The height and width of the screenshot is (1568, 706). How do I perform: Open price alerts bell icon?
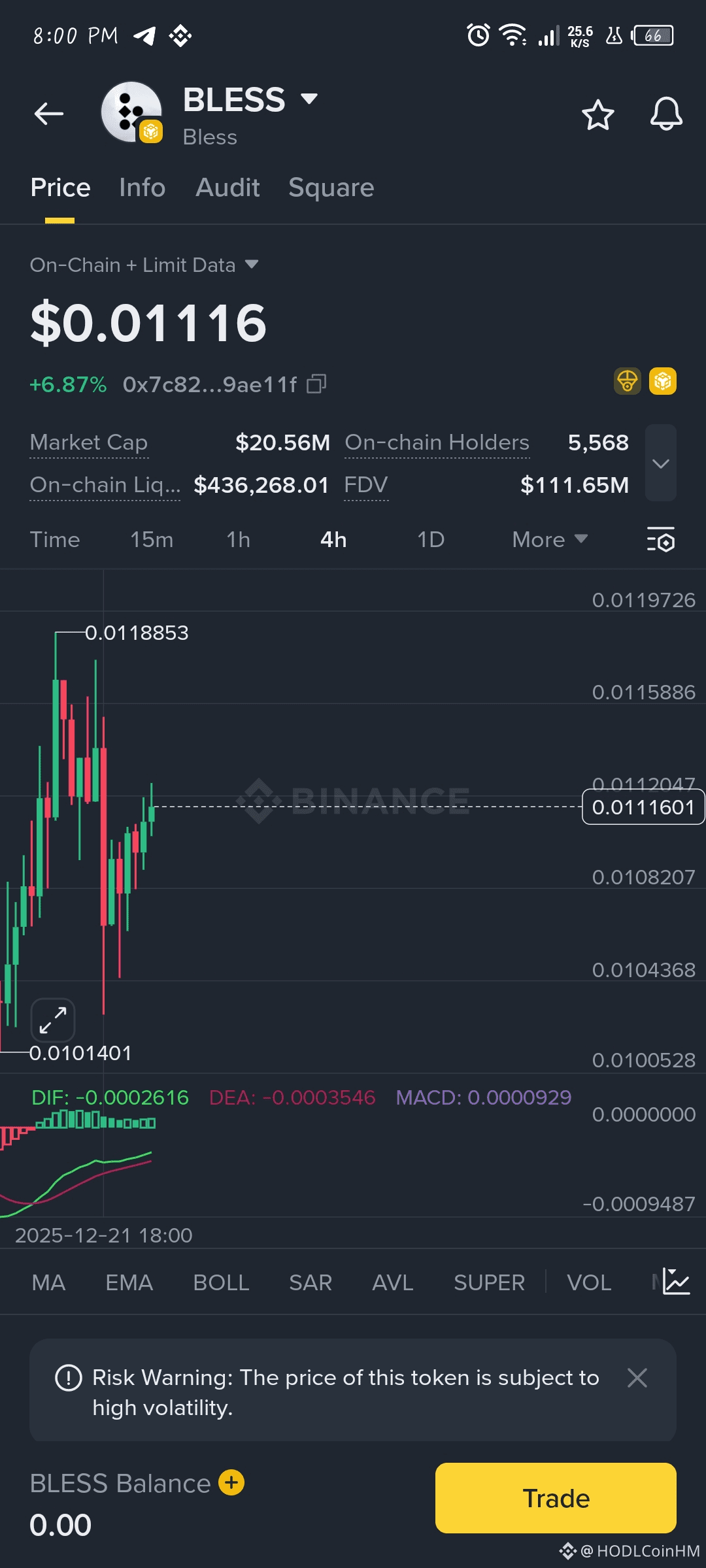tap(666, 114)
